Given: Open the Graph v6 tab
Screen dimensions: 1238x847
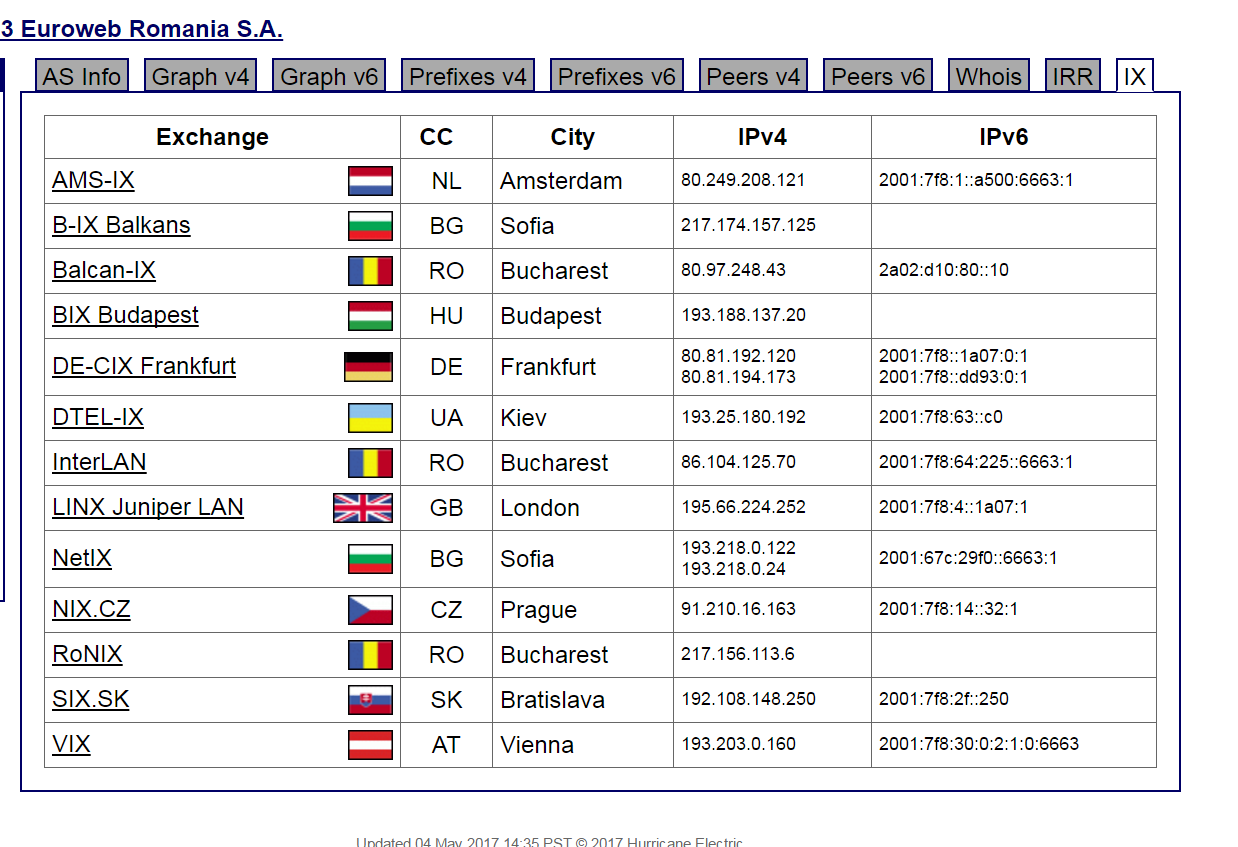Looking at the screenshot, I should click(x=329, y=76).
